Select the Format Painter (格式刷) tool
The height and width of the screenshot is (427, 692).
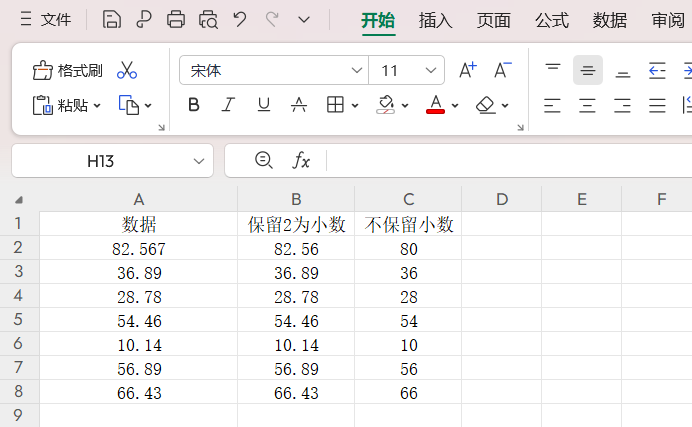coord(67,70)
